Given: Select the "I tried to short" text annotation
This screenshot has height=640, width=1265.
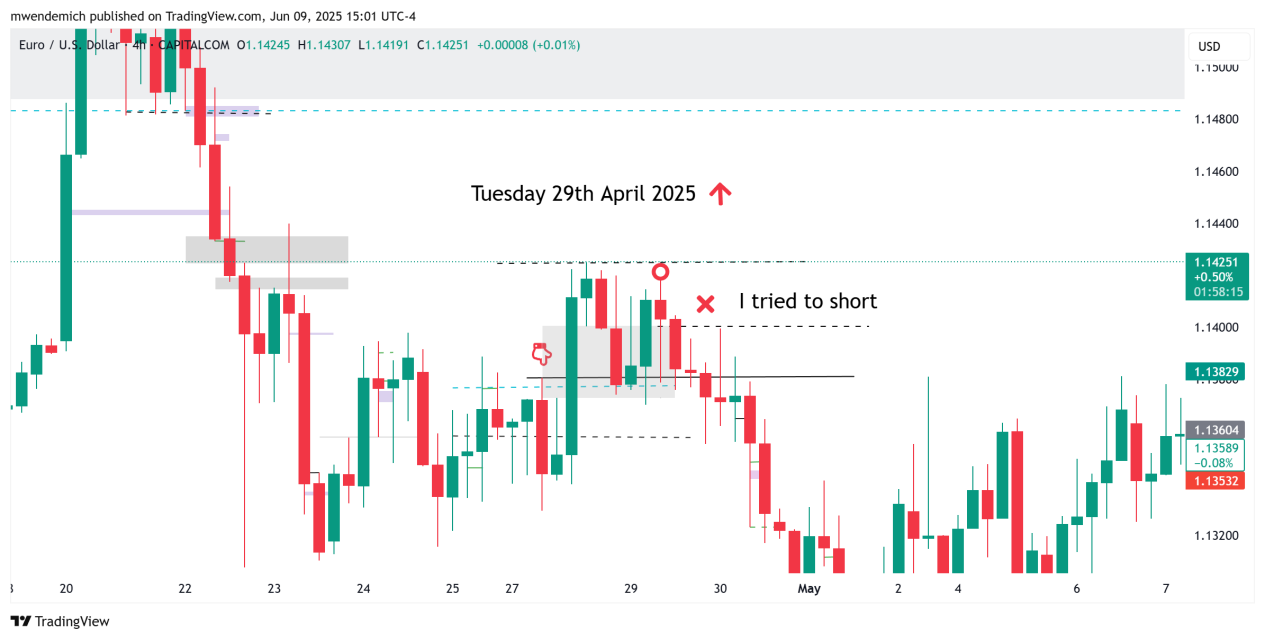Looking at the screenshot, I should (x=807, y=301).
